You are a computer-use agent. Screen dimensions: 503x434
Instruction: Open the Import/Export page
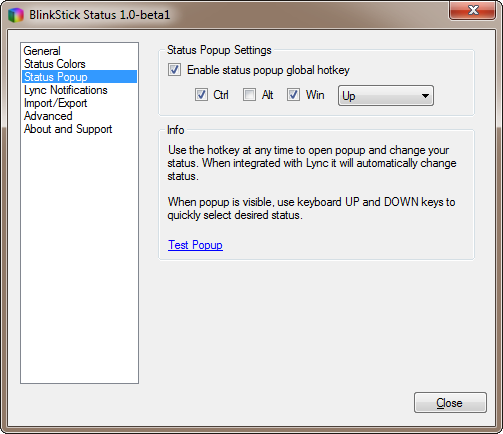pos(55,103)
